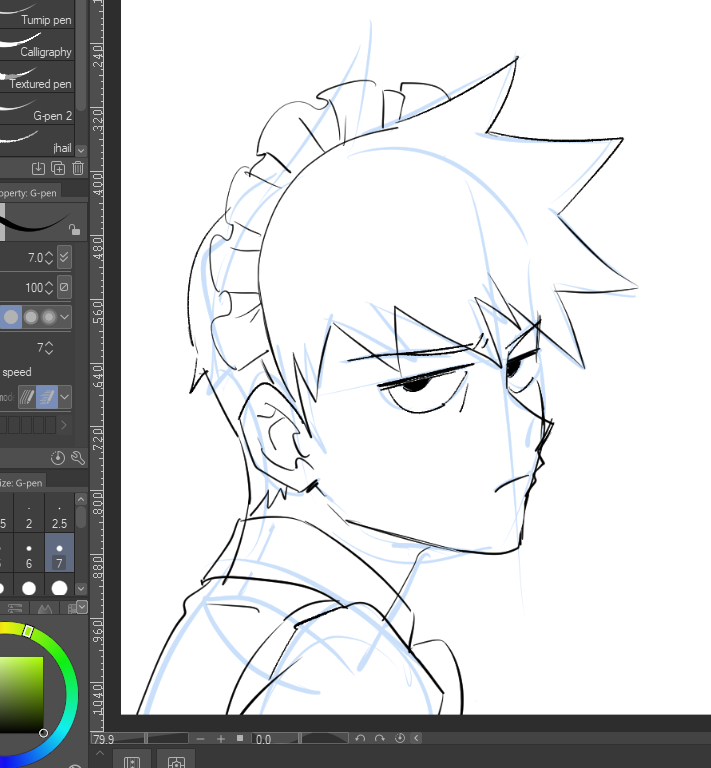Select the Calligraphy sub tool
This screenshot has height=768, width=711.
tap(37, 45)
